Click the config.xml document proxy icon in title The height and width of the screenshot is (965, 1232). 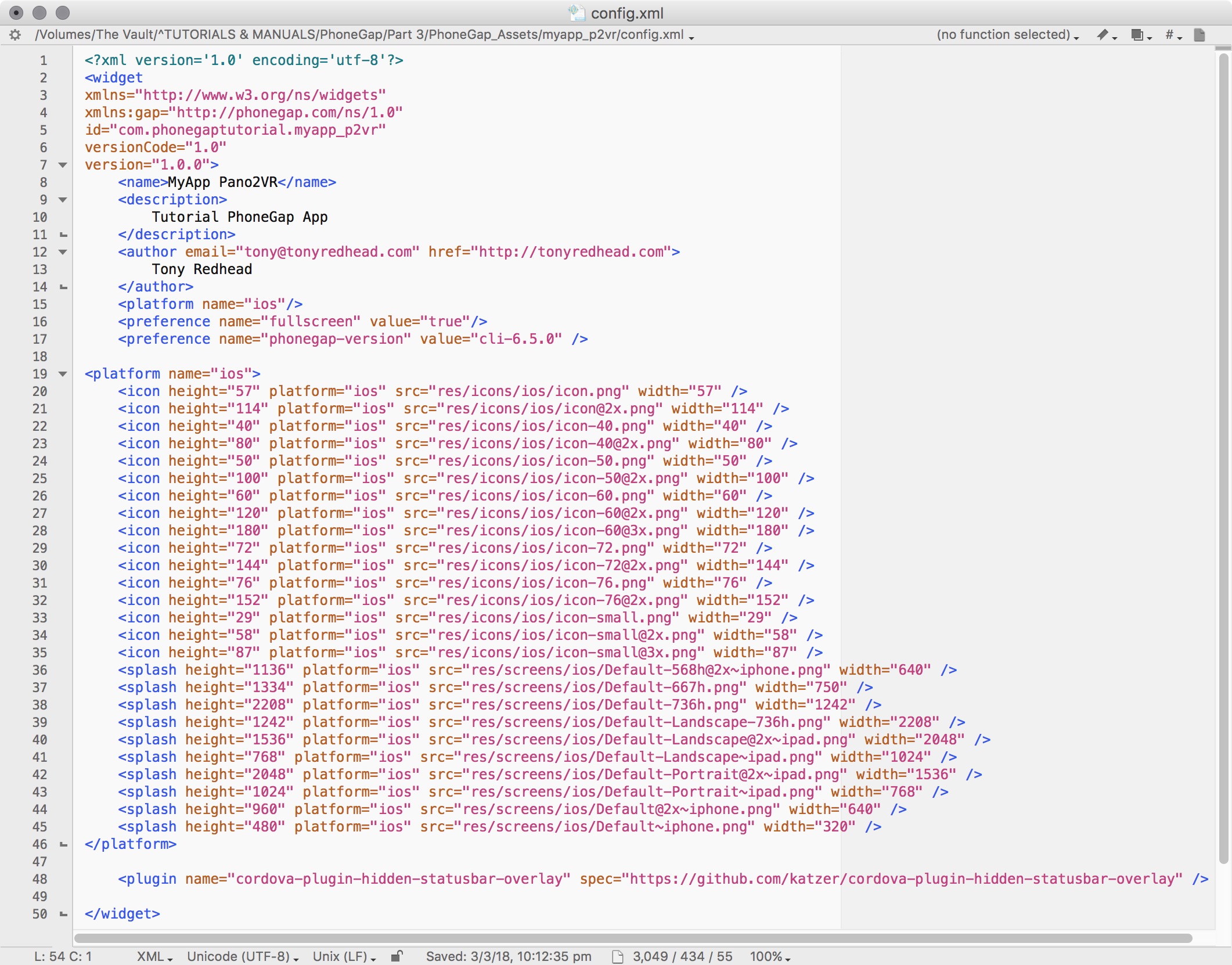577,13
